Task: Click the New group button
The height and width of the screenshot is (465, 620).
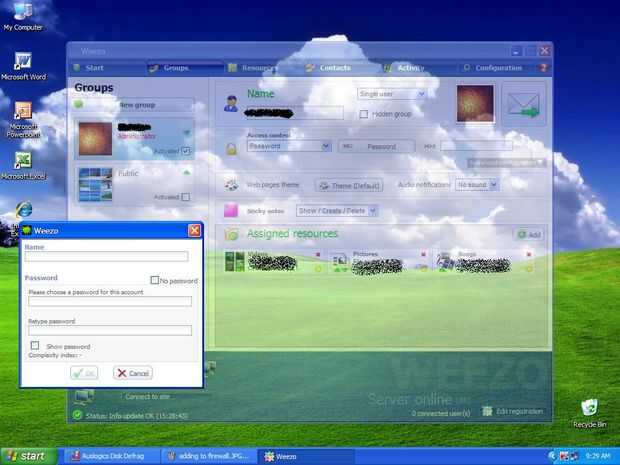Action: click(x=133, y=105)
